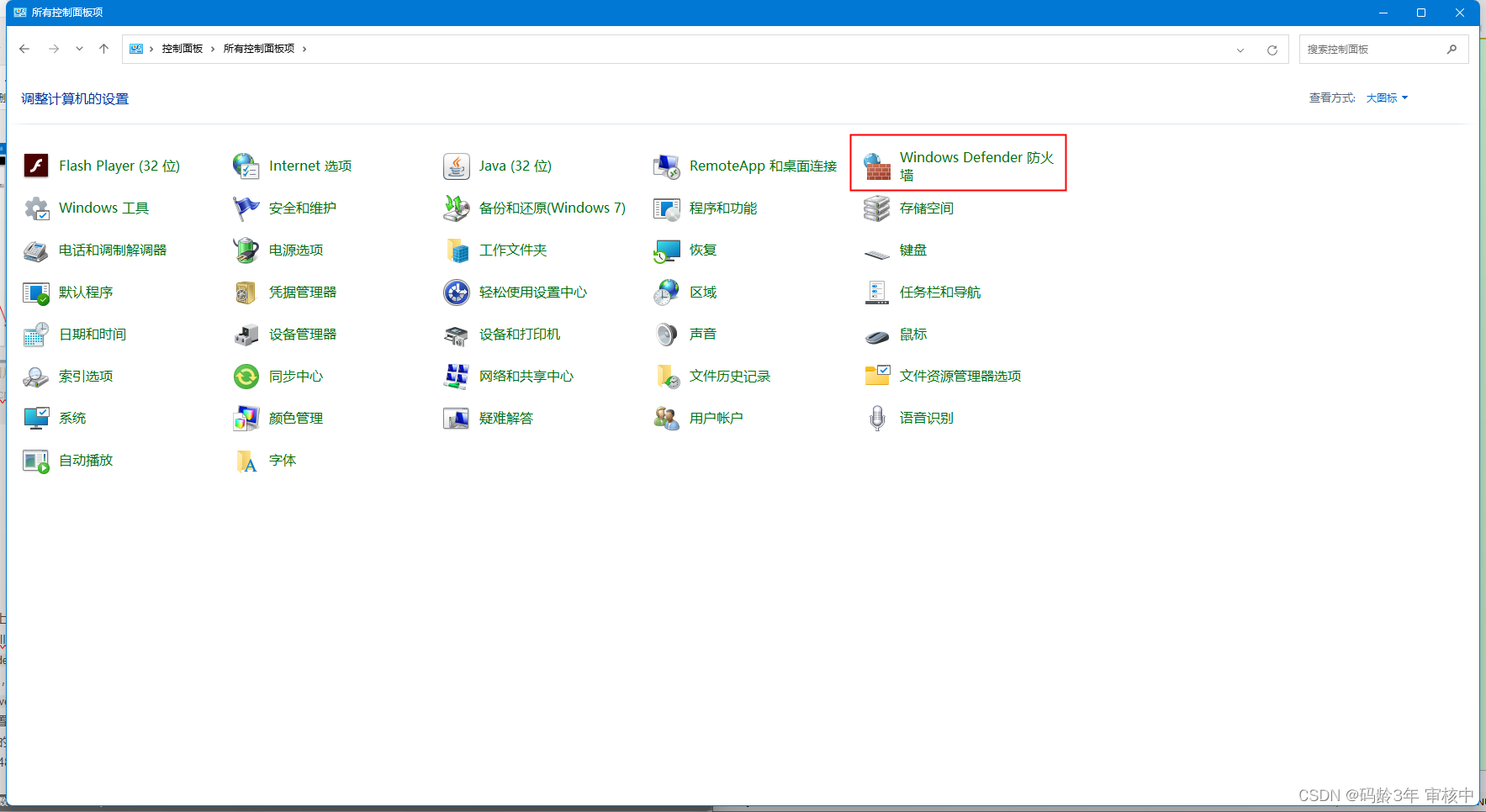
Task: Refresh the control panel view
Action: 1272,50
